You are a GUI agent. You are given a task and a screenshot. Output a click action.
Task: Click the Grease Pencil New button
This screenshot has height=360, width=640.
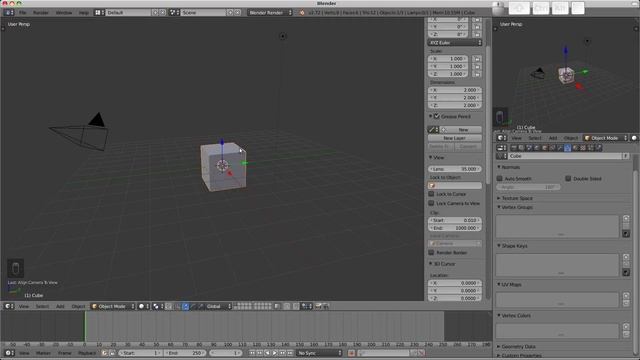pos(462,129)
